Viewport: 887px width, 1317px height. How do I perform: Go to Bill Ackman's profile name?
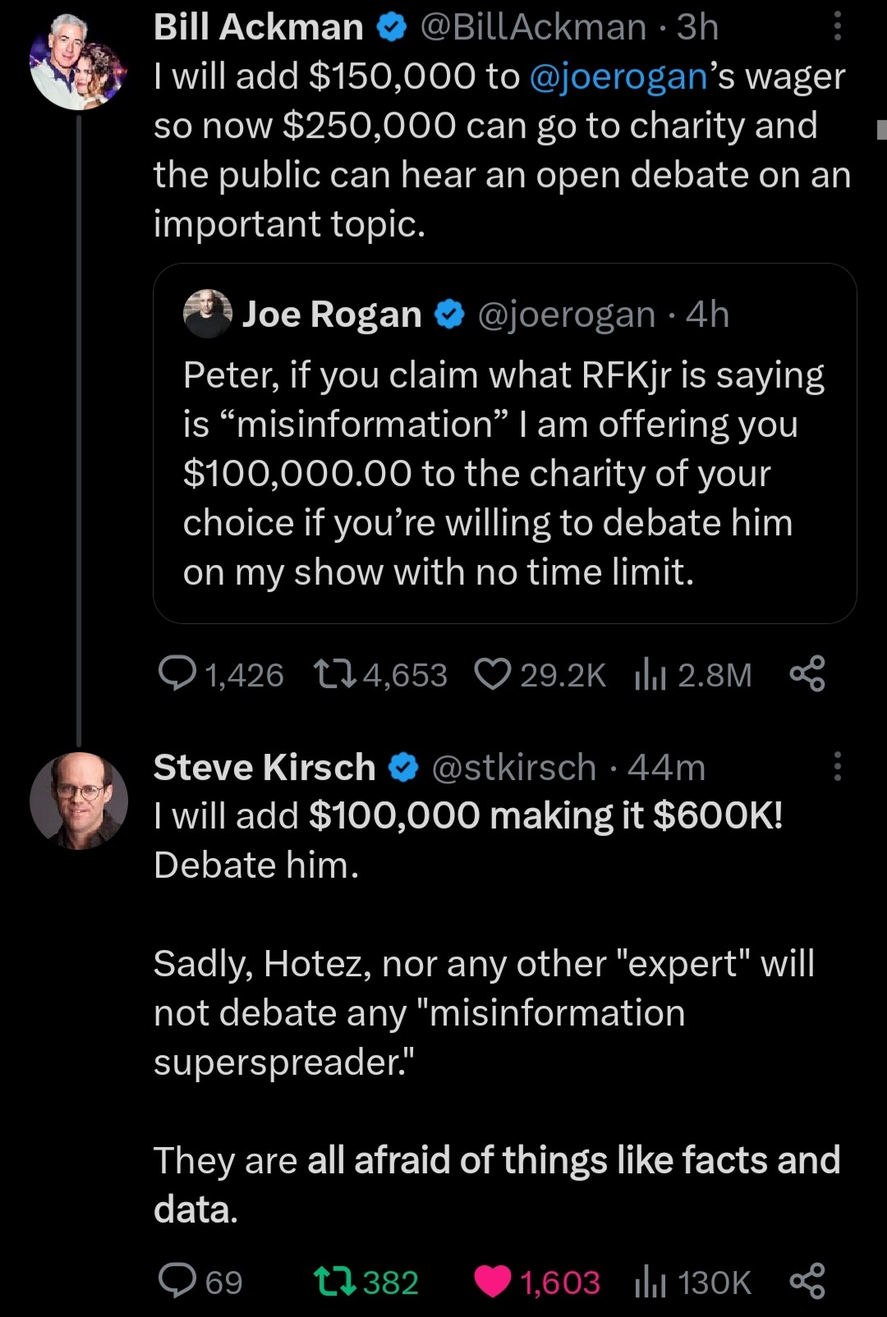(258, 28)
